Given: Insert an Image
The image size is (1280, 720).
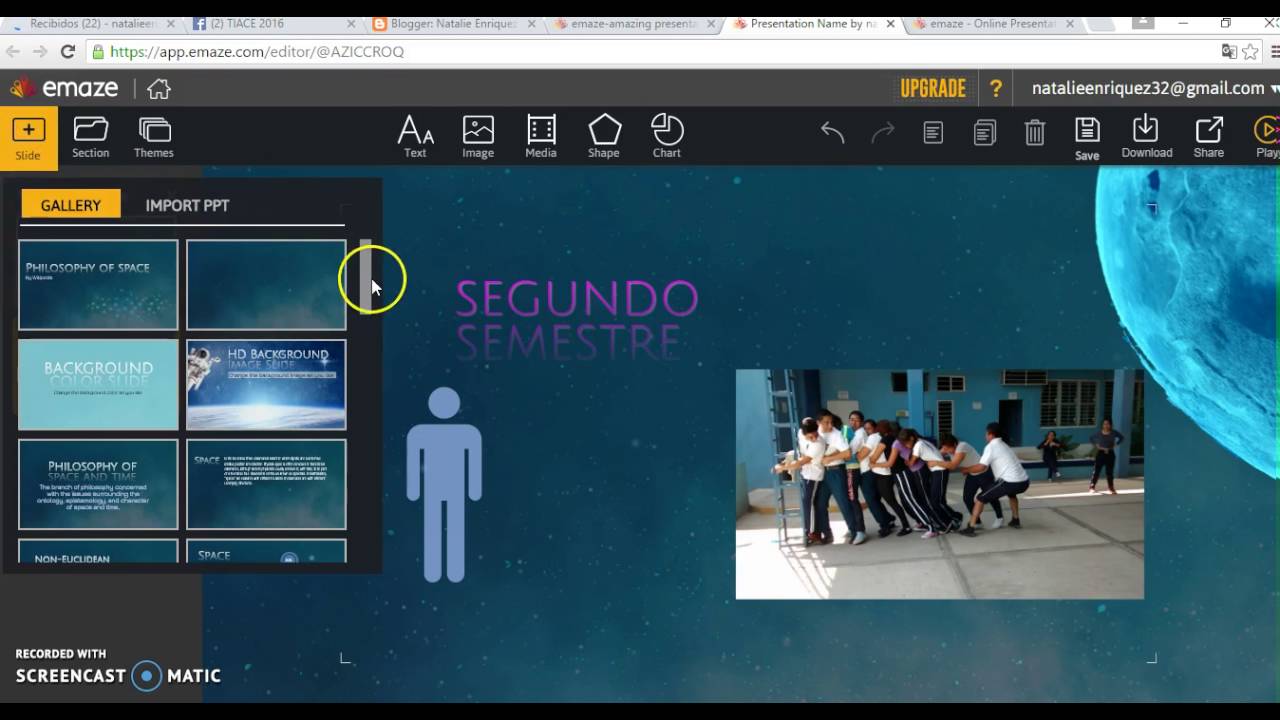Looking at the screenshot, I should click(478, 137).
